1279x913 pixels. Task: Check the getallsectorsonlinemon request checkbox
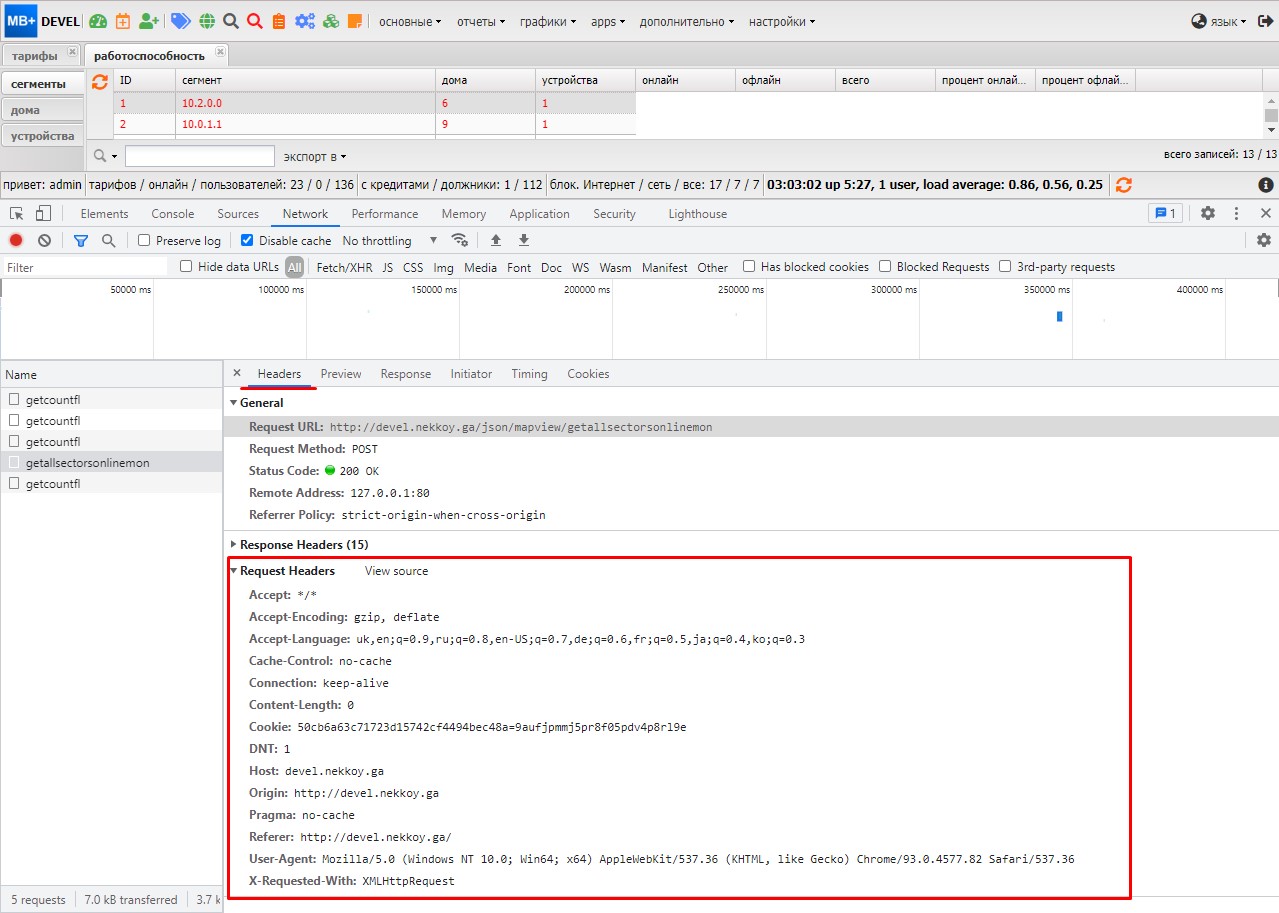[x=14, y=462]
